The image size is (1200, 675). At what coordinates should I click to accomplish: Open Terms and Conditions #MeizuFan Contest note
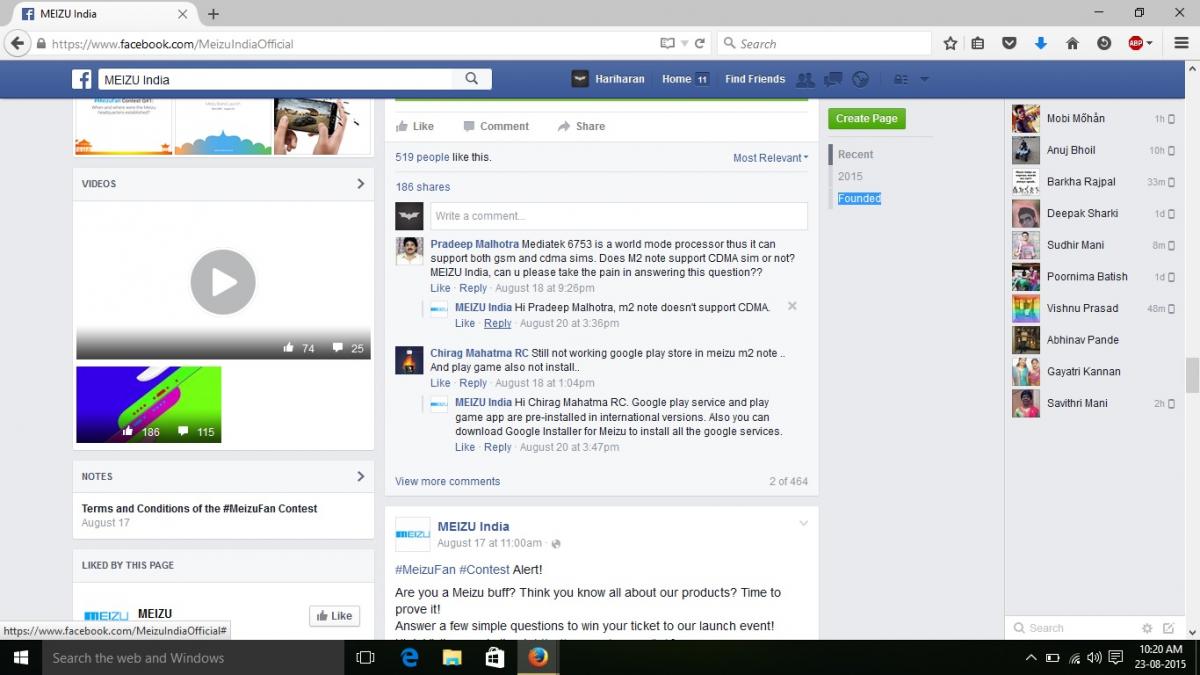pyautogui.click(x=199, y=509)
